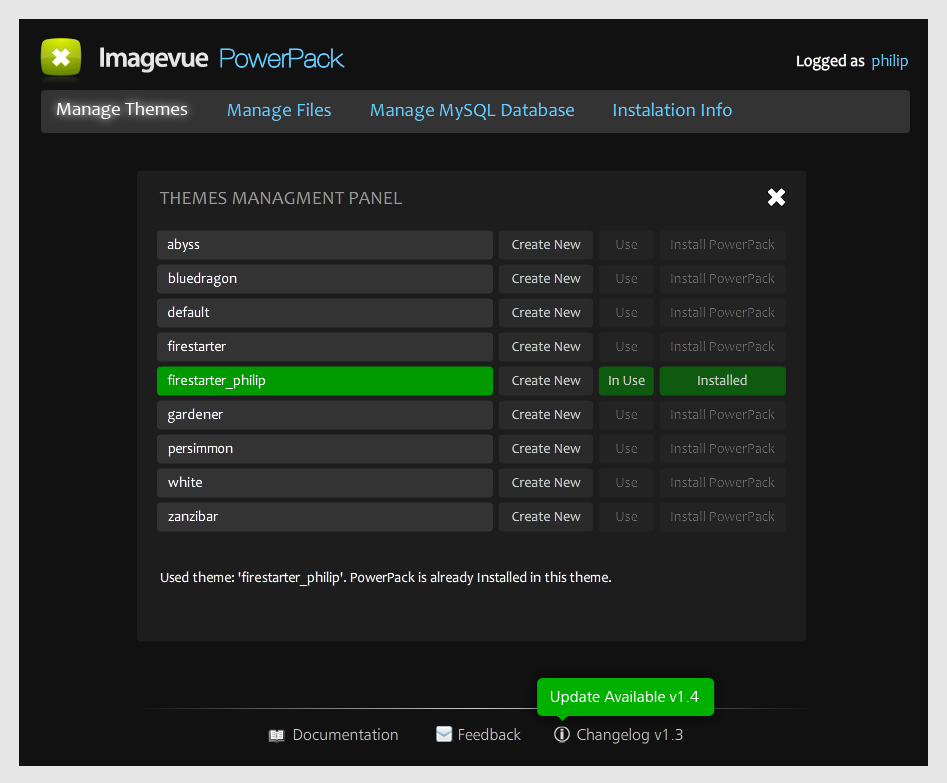Activate the gardener theme with Use
Viewport: 947px width, 783px height.
click(x=626, y=414)
